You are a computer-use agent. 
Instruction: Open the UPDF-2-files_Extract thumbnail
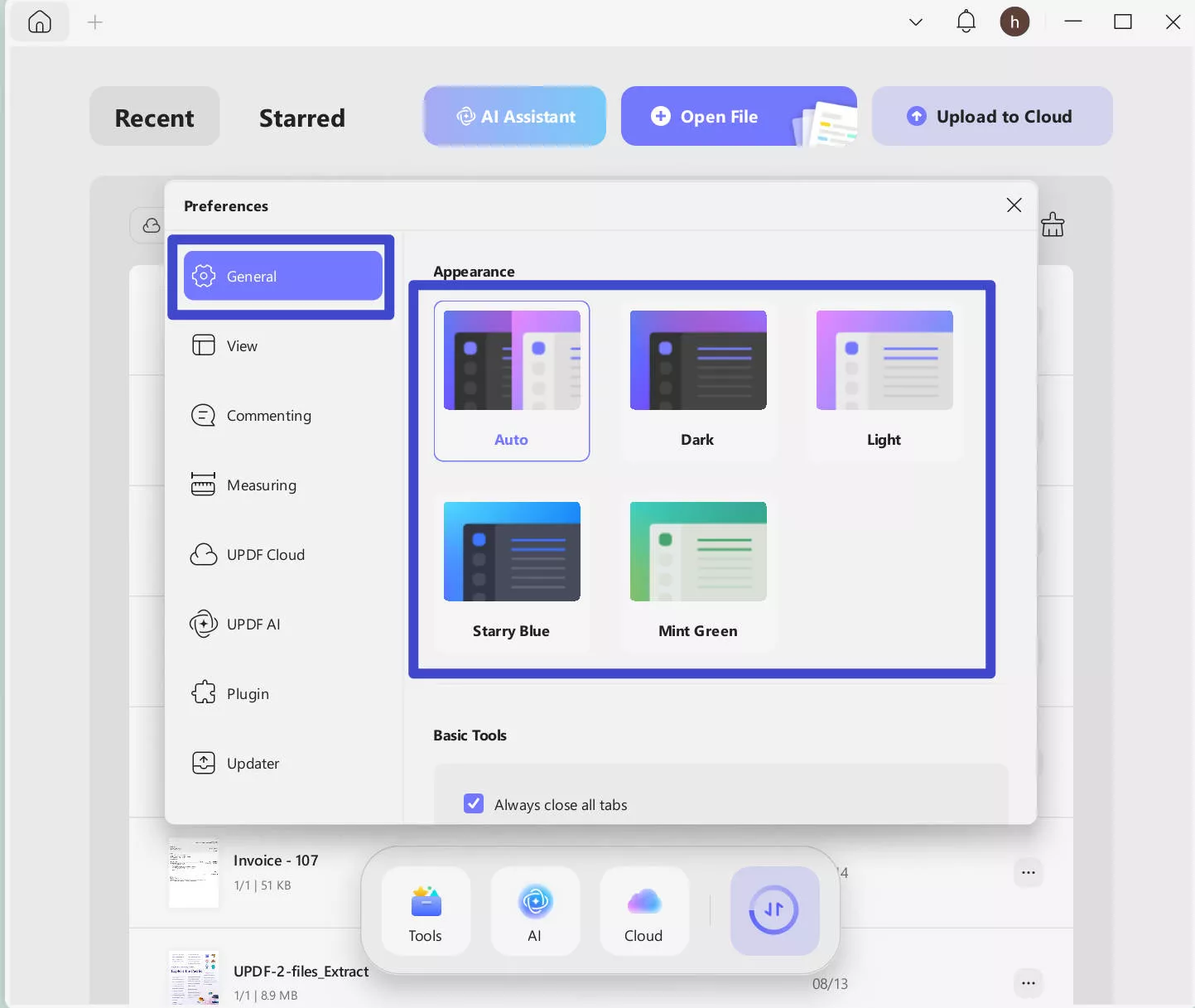click(194, 979)
